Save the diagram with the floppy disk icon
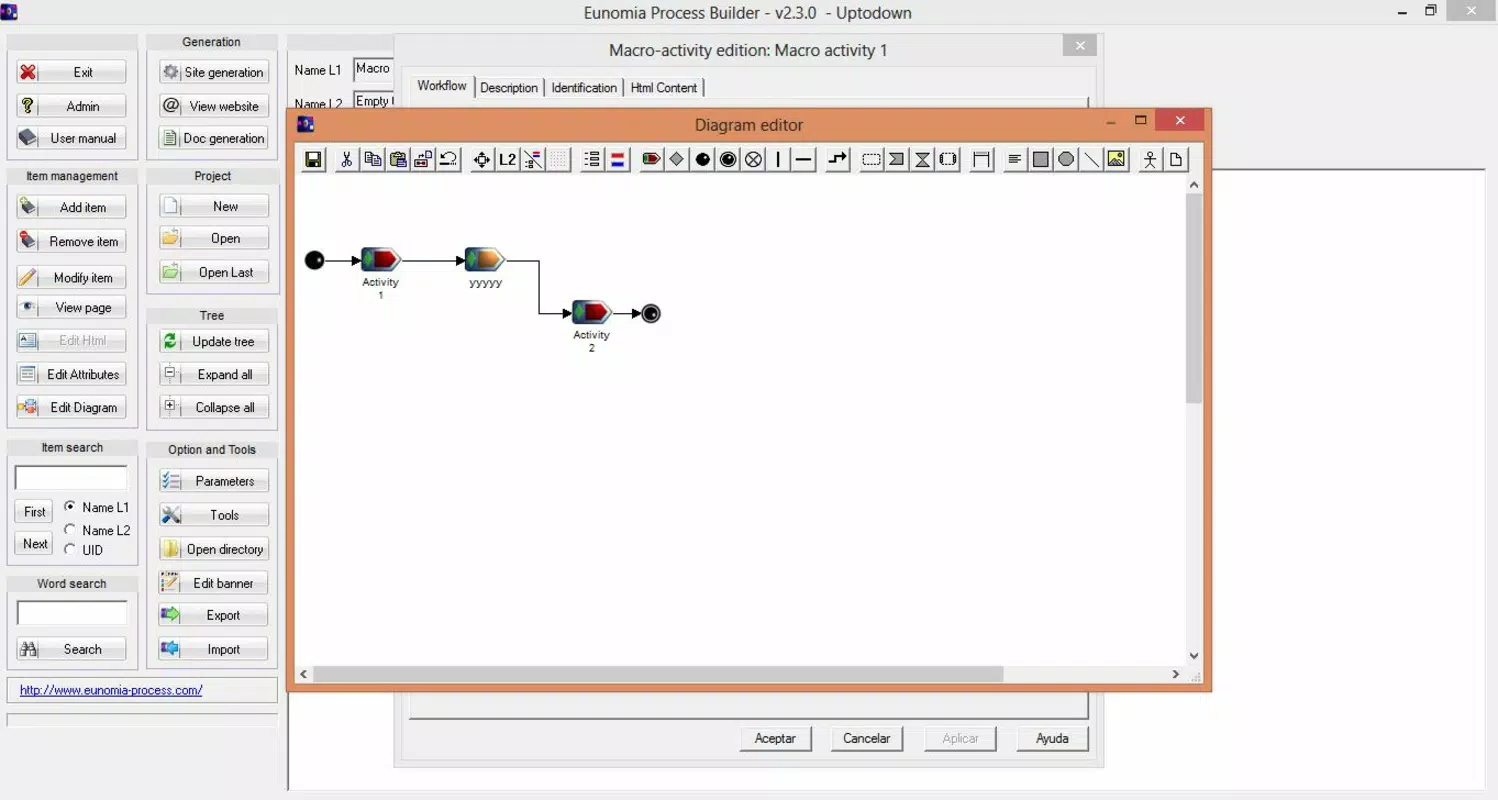This screenshot has width=1498, height=800. 314,159
